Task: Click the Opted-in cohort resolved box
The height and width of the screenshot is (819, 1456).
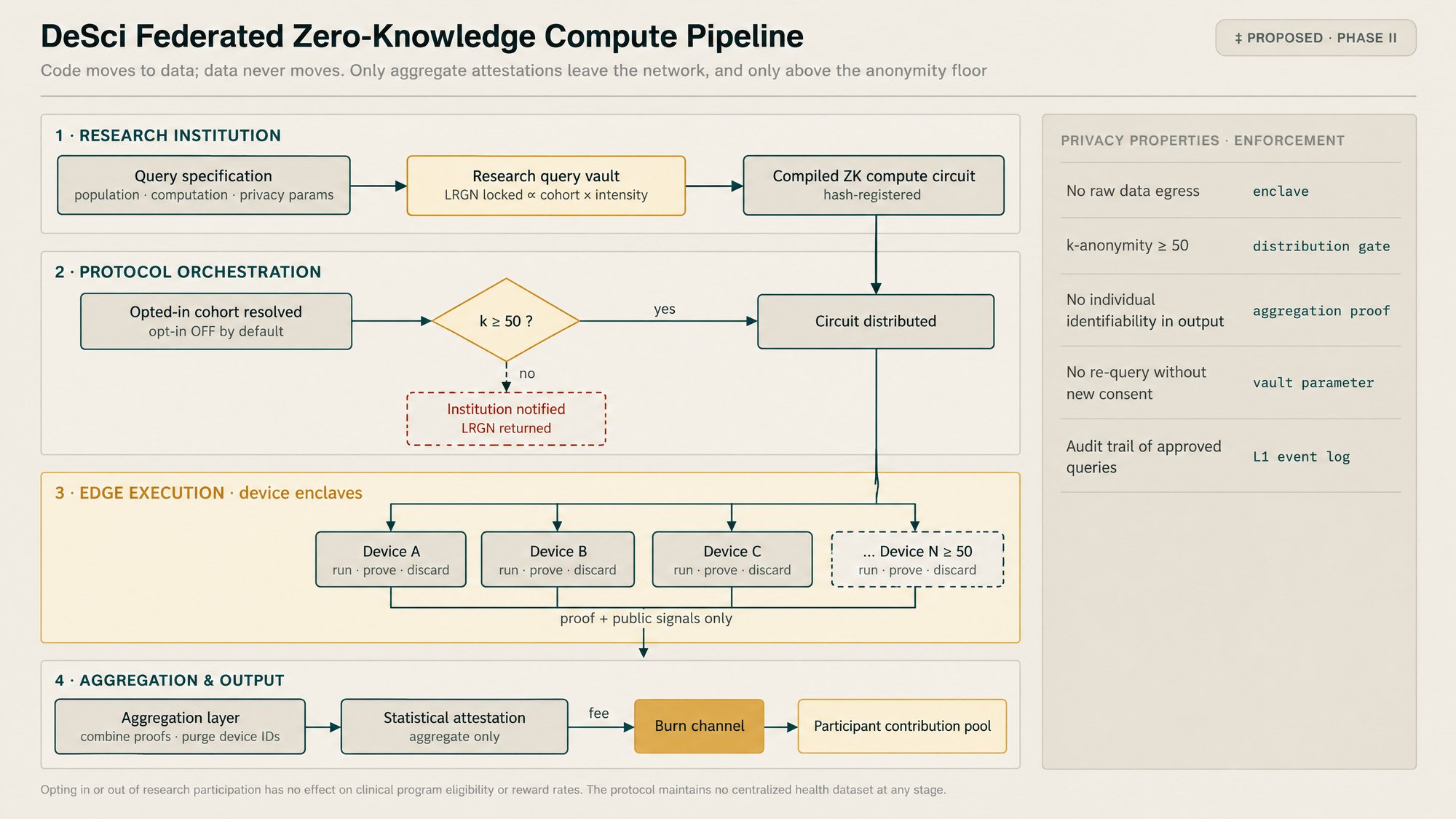Action: coord(216,321)
